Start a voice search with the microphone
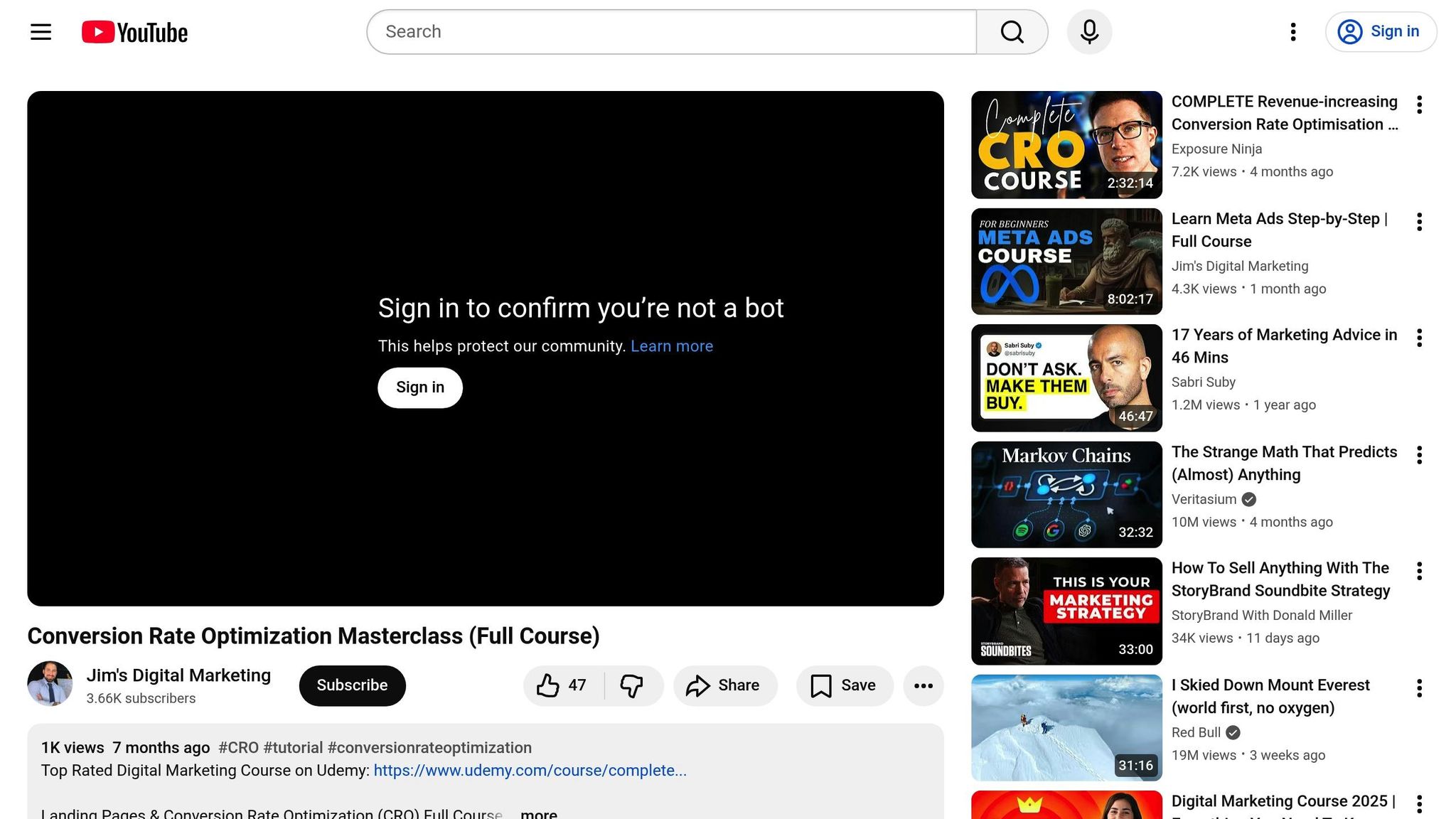Screen dimensions: 1456x819 click(1089, 31)
